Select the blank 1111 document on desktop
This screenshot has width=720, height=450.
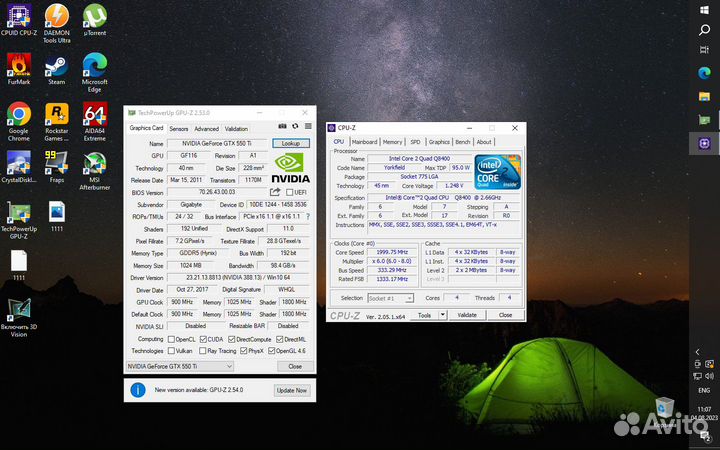point(19,265)
